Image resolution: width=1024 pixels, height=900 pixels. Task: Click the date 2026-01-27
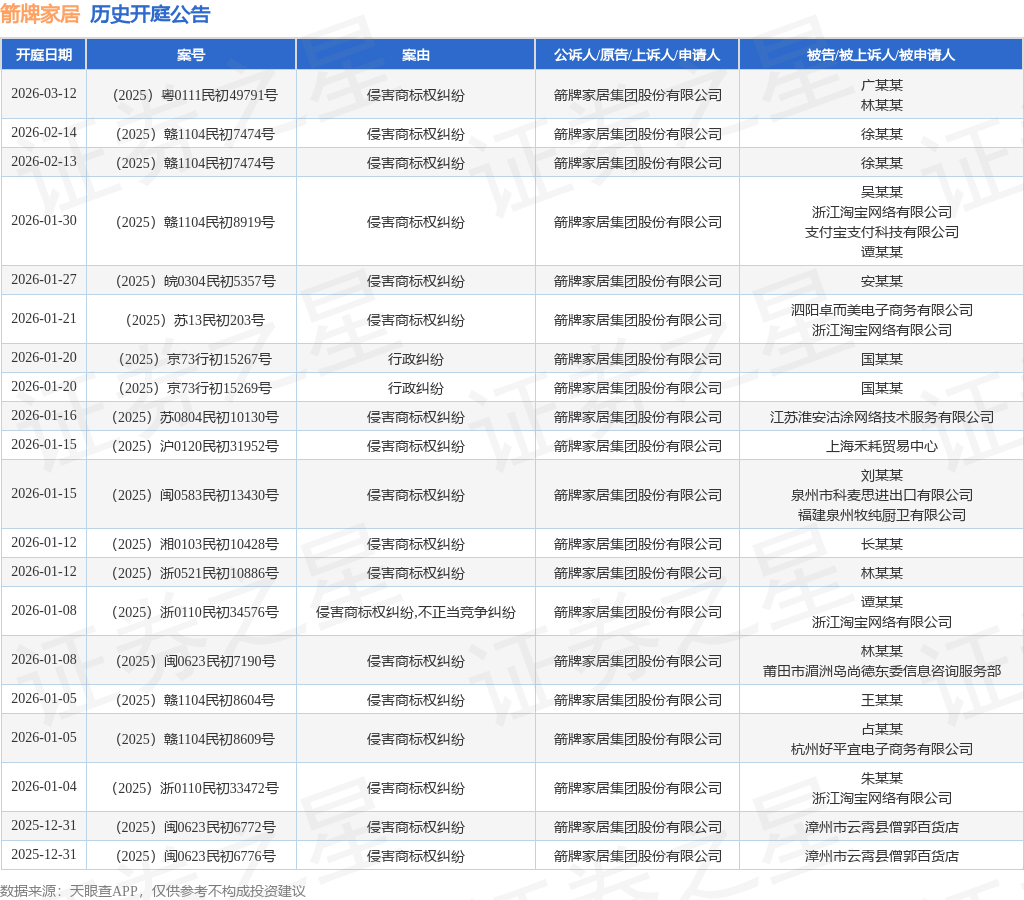click(x=44, y=280)
